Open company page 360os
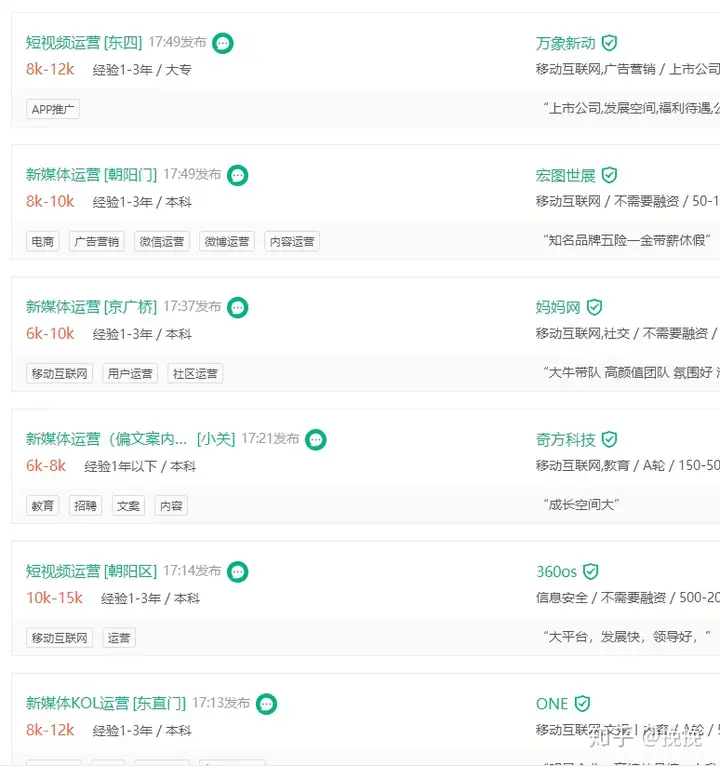Image resolution: width=720 pixels, height=766 pixels. (x=556, y=572)
